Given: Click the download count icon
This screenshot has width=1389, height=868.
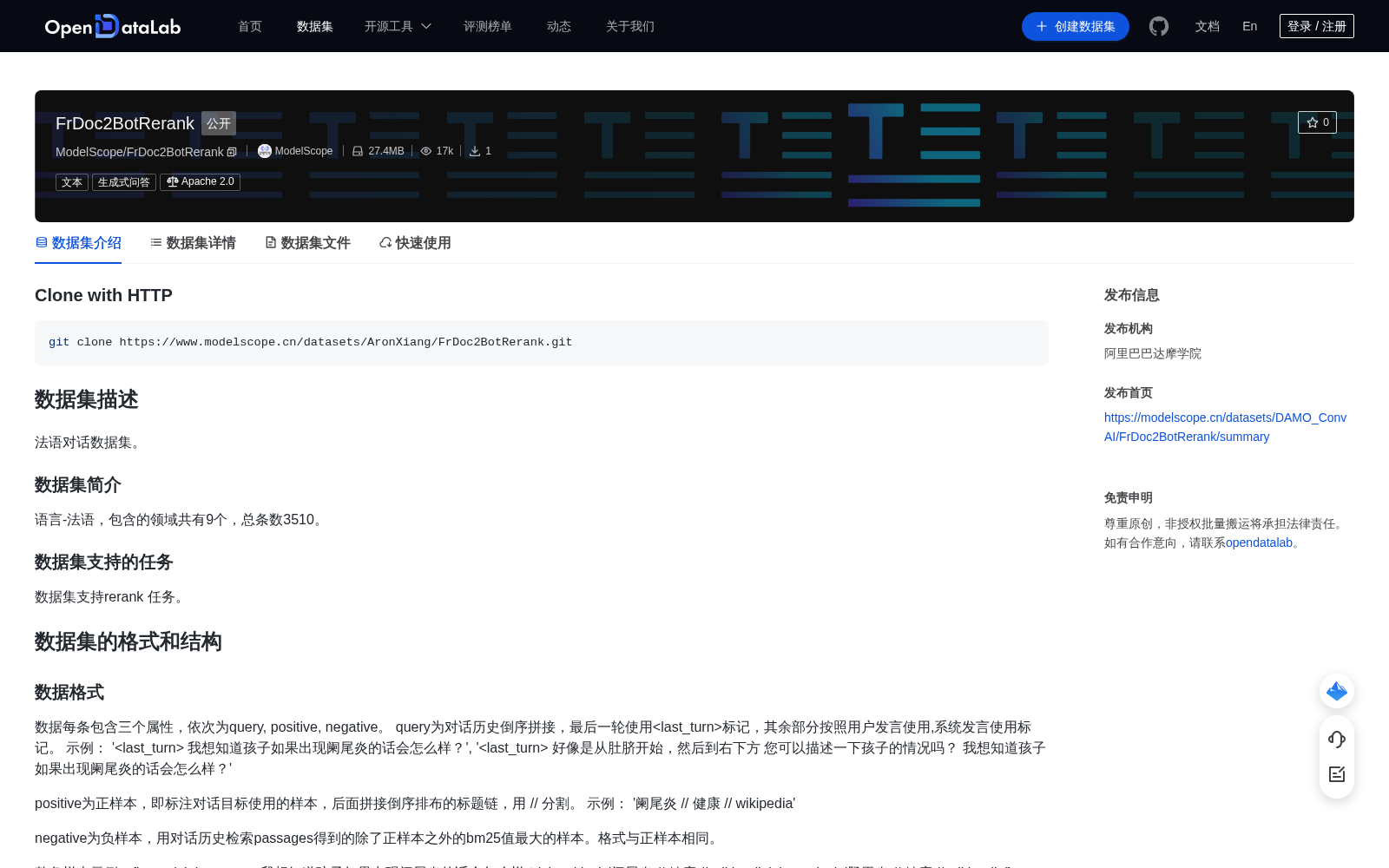Looking at the screenshot, I should click(x=475, y=151).
